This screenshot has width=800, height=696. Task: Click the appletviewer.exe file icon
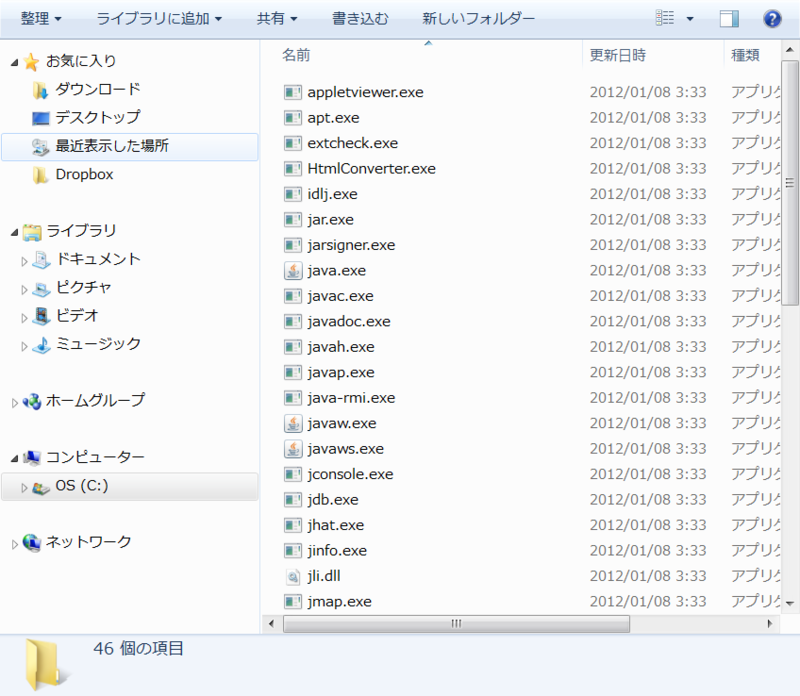[293, 92]
